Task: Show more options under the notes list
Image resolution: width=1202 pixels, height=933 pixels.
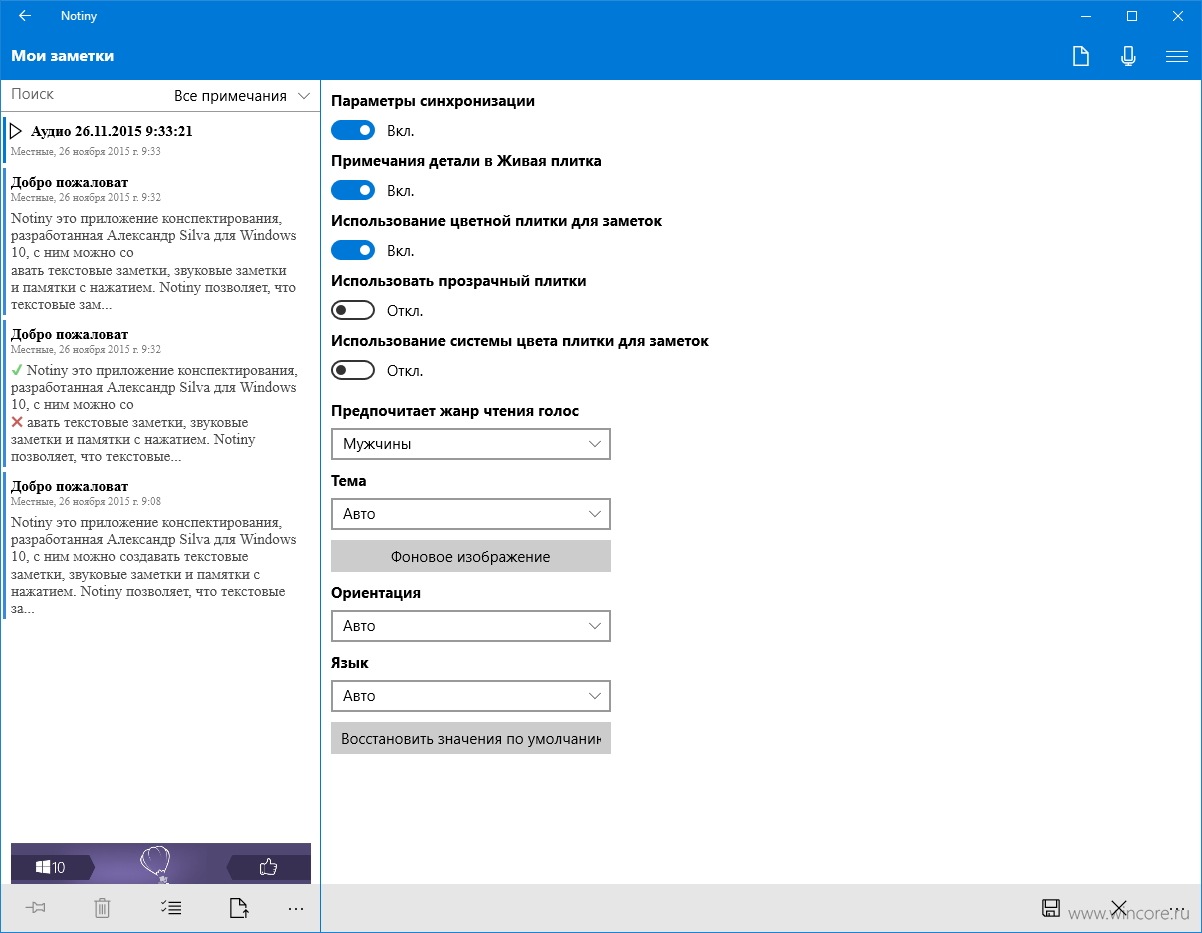Action: pos(295,909)
